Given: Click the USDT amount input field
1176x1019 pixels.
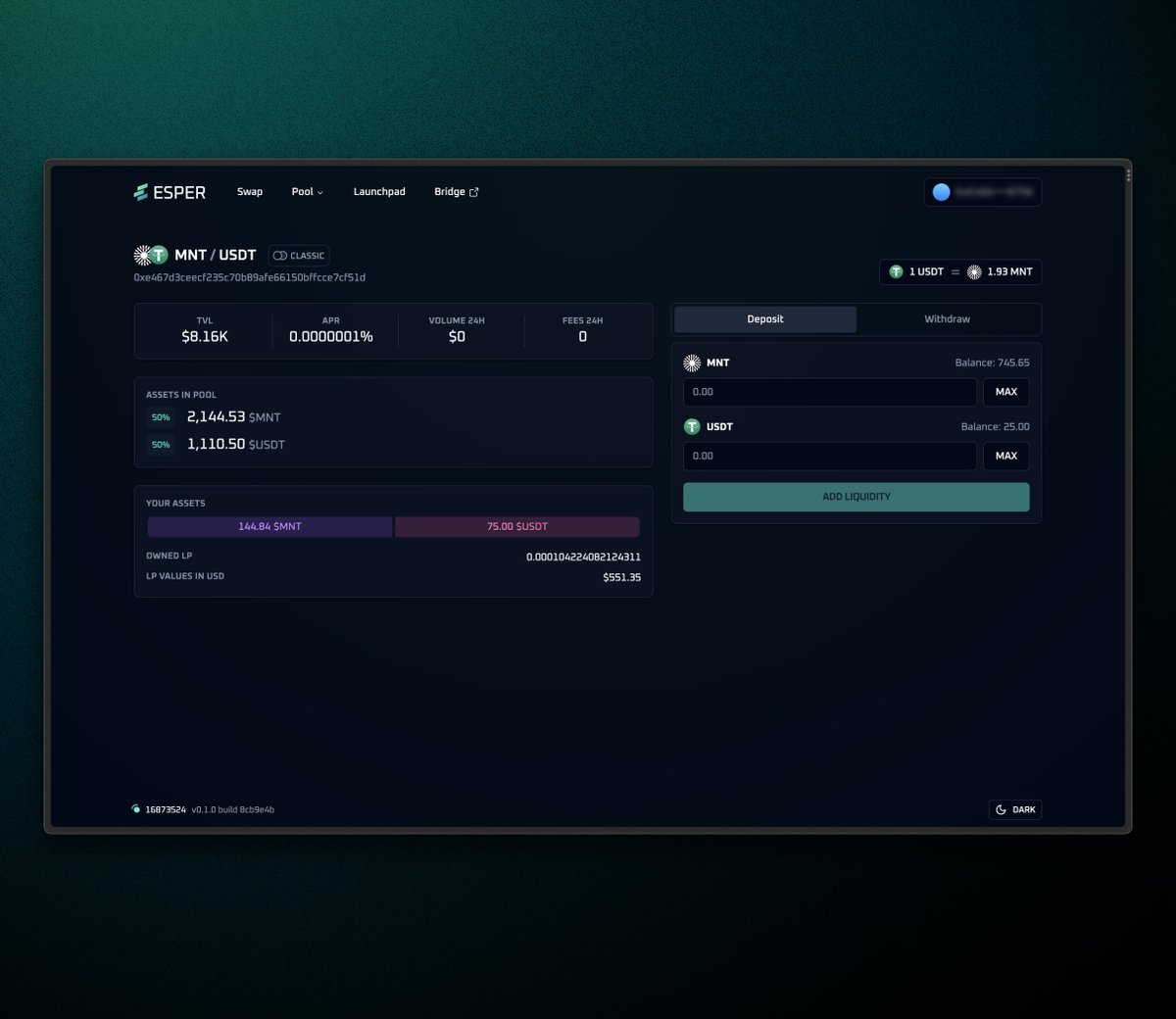Looking at the screenshot, I should 829,456.
